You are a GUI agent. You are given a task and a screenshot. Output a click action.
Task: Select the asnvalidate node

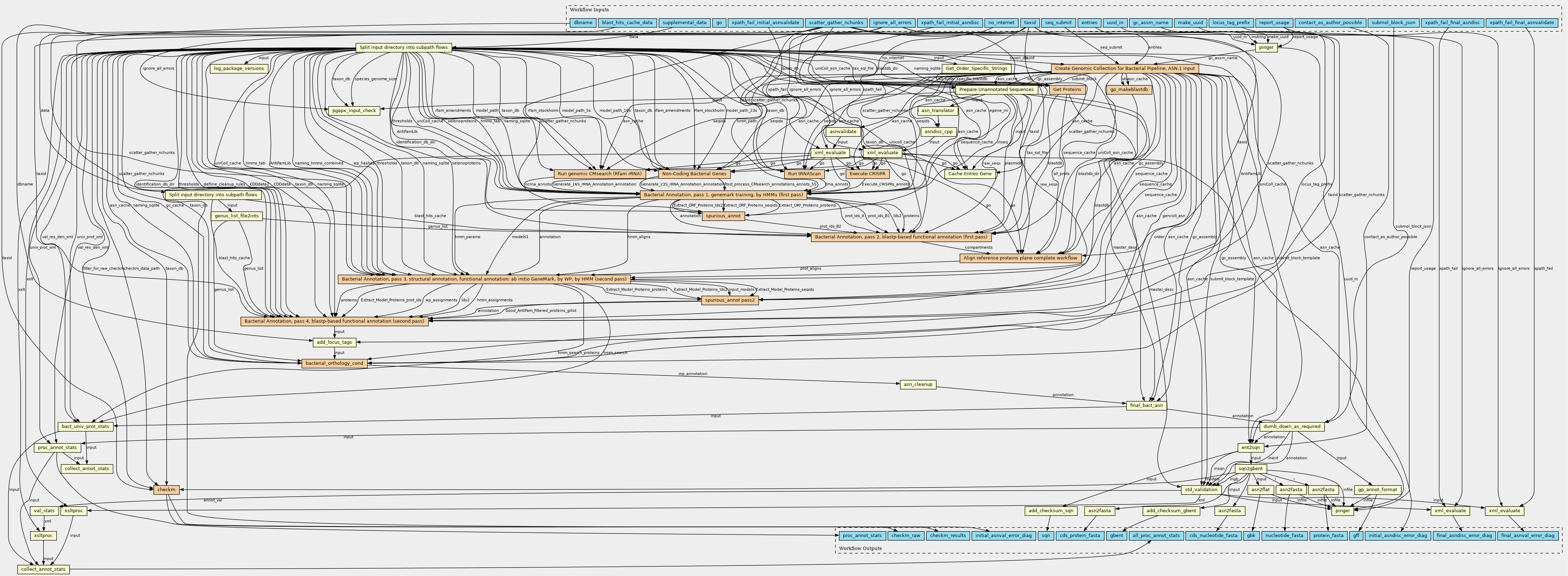[843, 132]
